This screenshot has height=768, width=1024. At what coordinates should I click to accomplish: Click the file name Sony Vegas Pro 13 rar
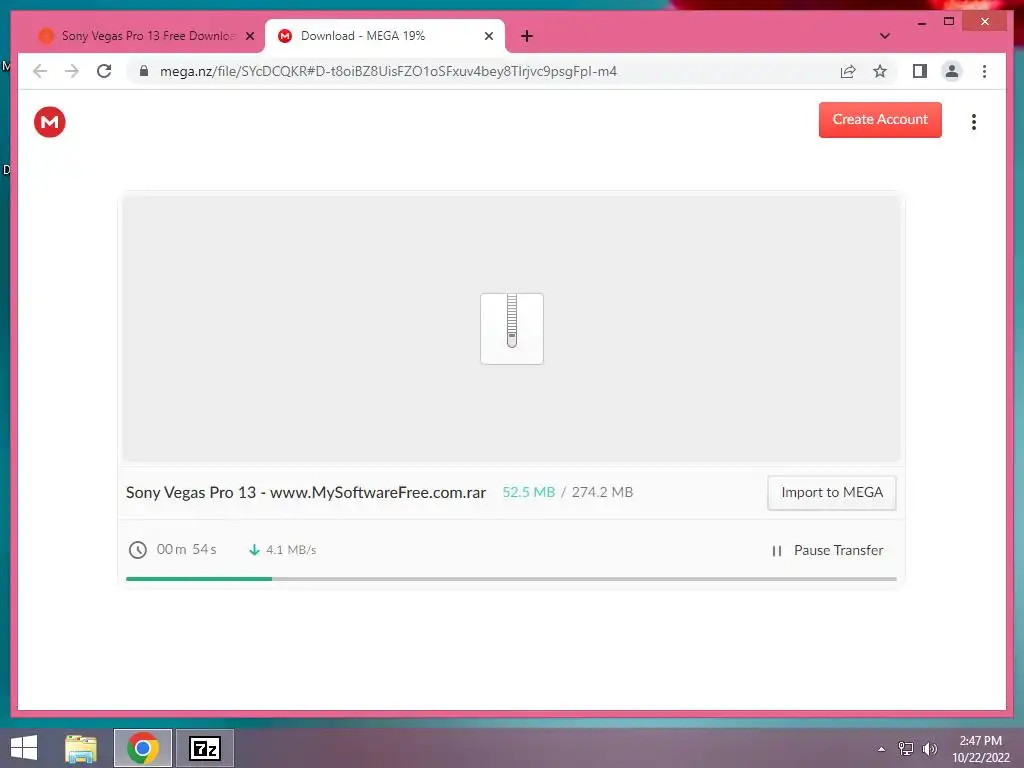coord(306,492)
